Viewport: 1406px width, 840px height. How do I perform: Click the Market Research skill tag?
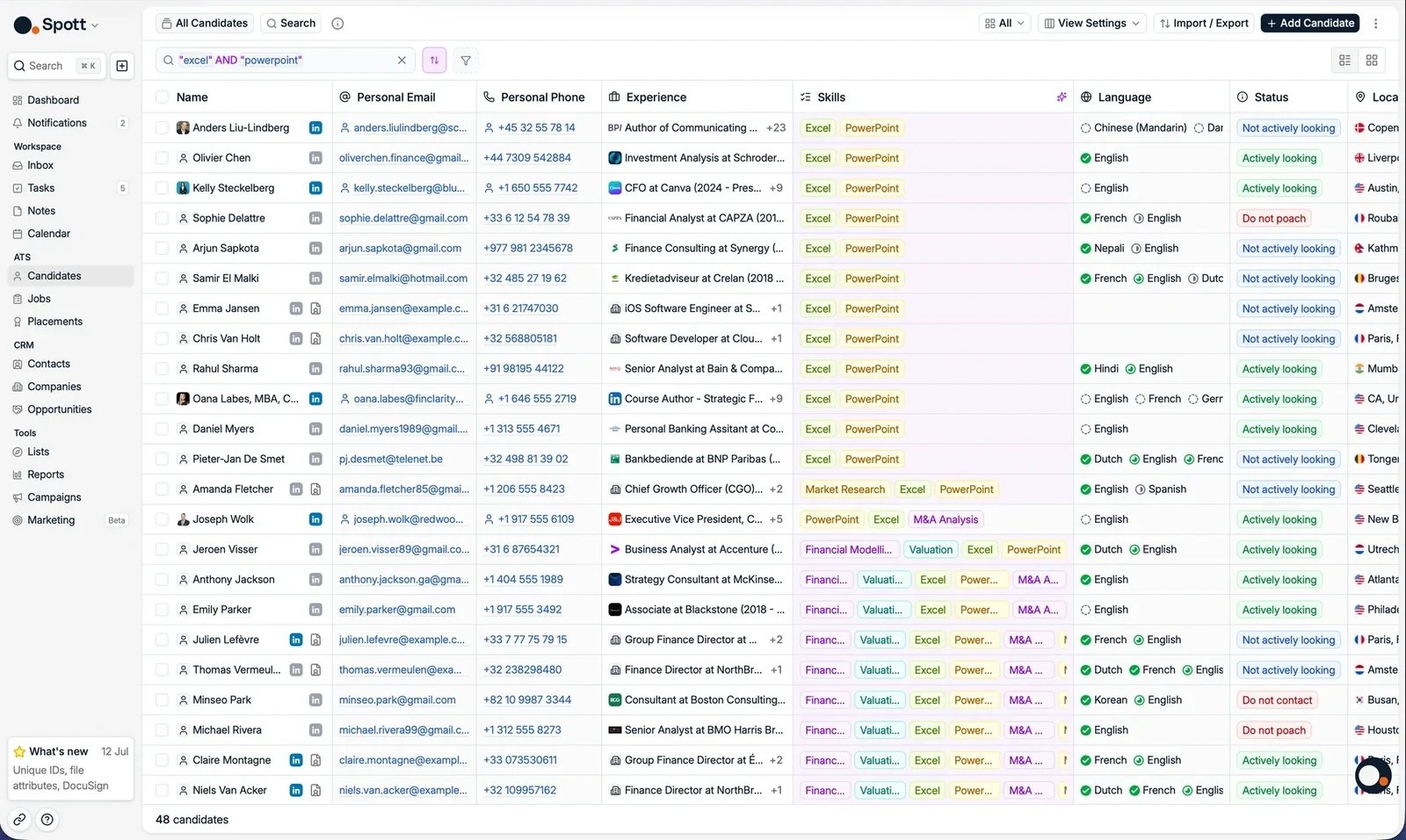[x=845, y=489]
